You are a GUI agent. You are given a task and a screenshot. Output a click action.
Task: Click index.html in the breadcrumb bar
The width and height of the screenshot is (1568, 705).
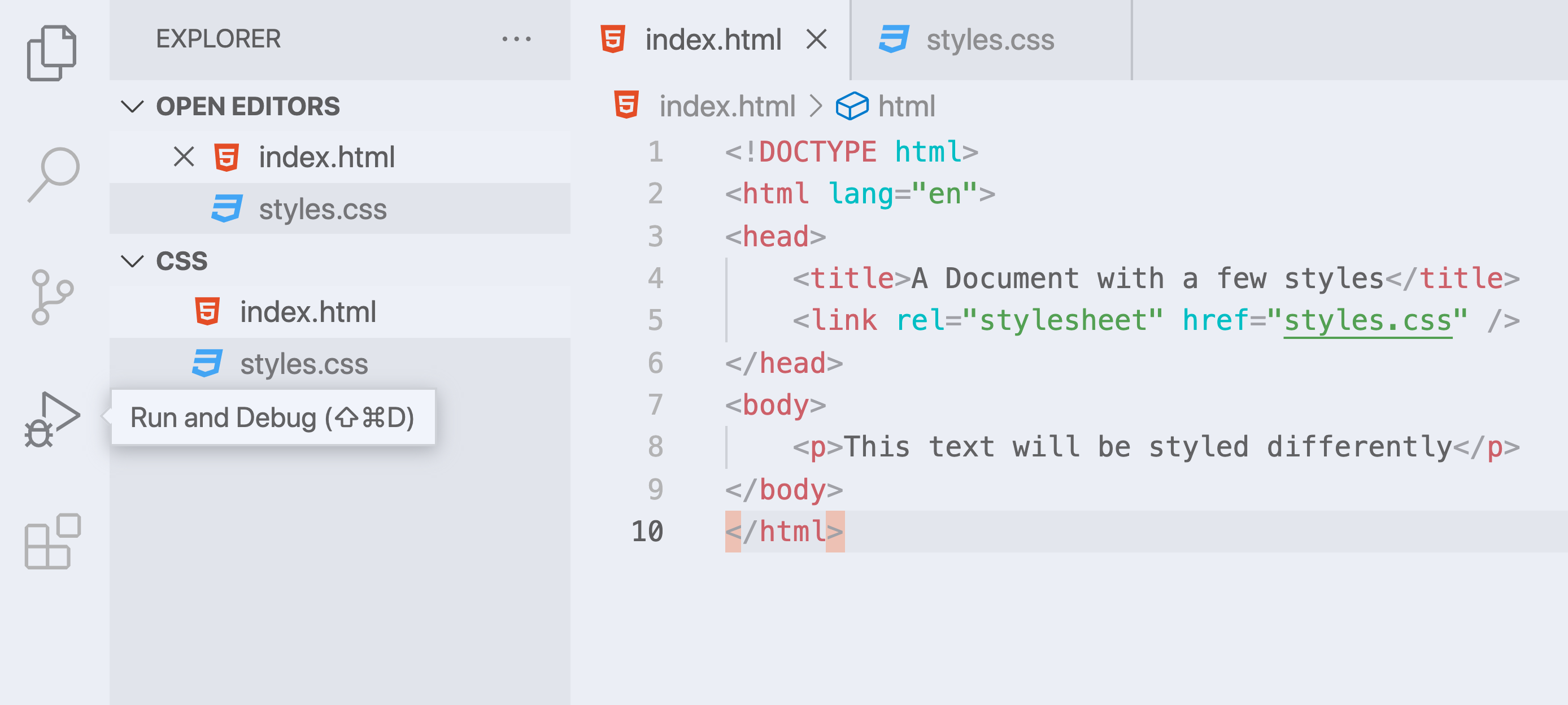pos(727,106)
